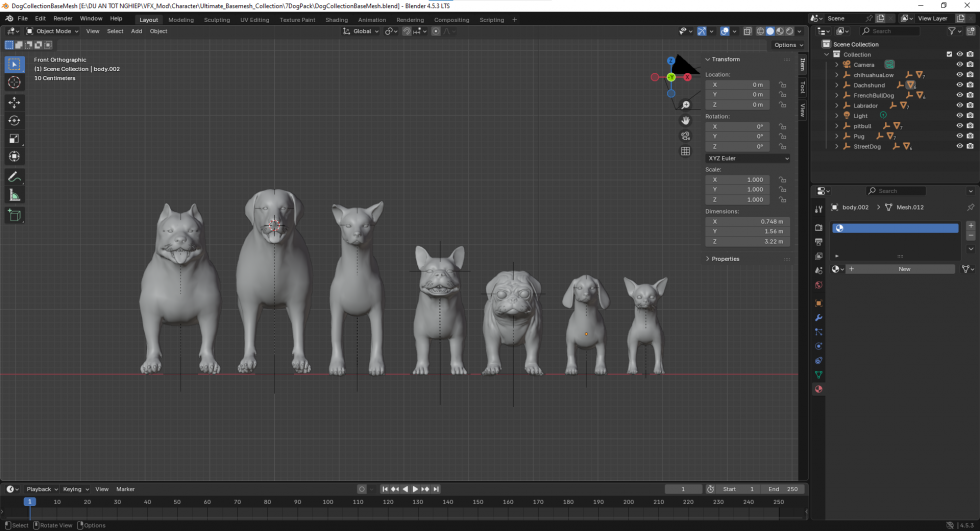Image resolution: width=980 pixels, height=531 pixels.
Task: Switch to the Sculpting workspace tab
Action: coord(216,19)
